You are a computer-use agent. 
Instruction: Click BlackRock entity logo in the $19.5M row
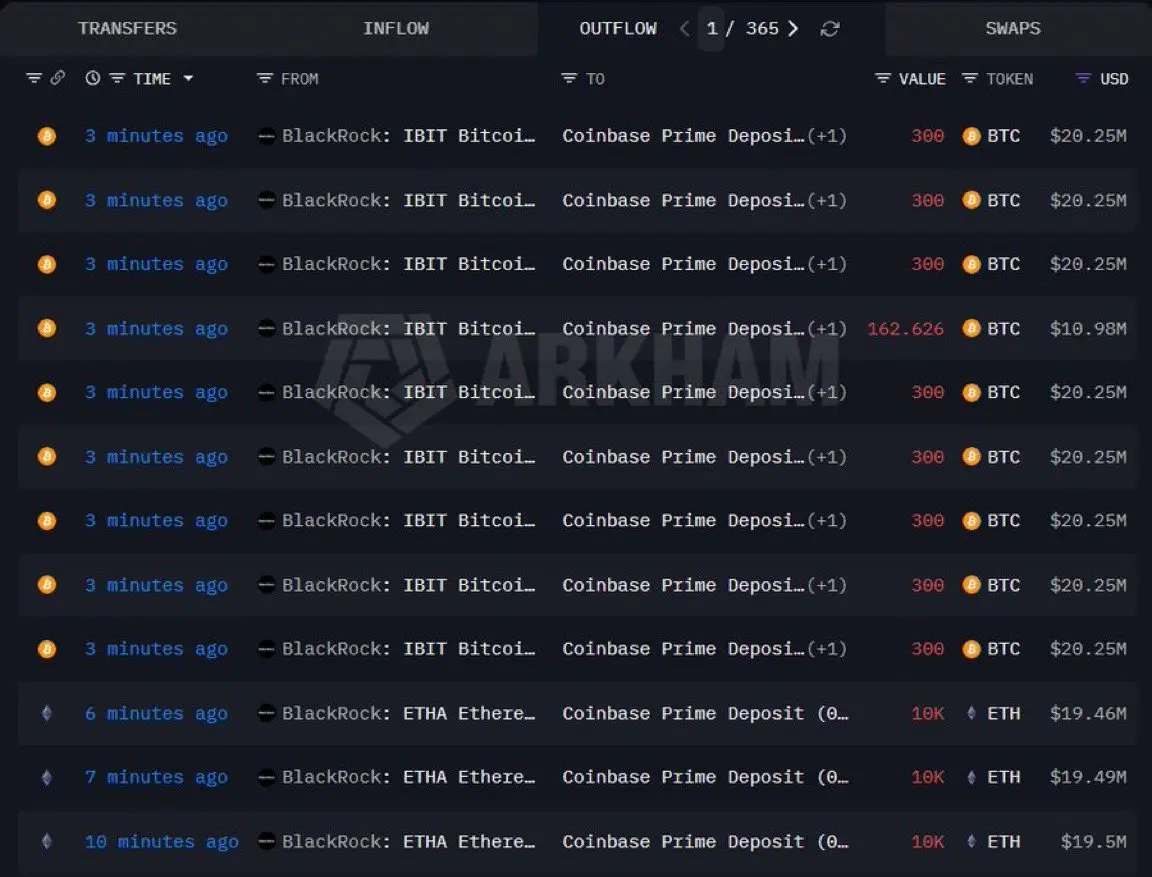click(x=267, y=841)
